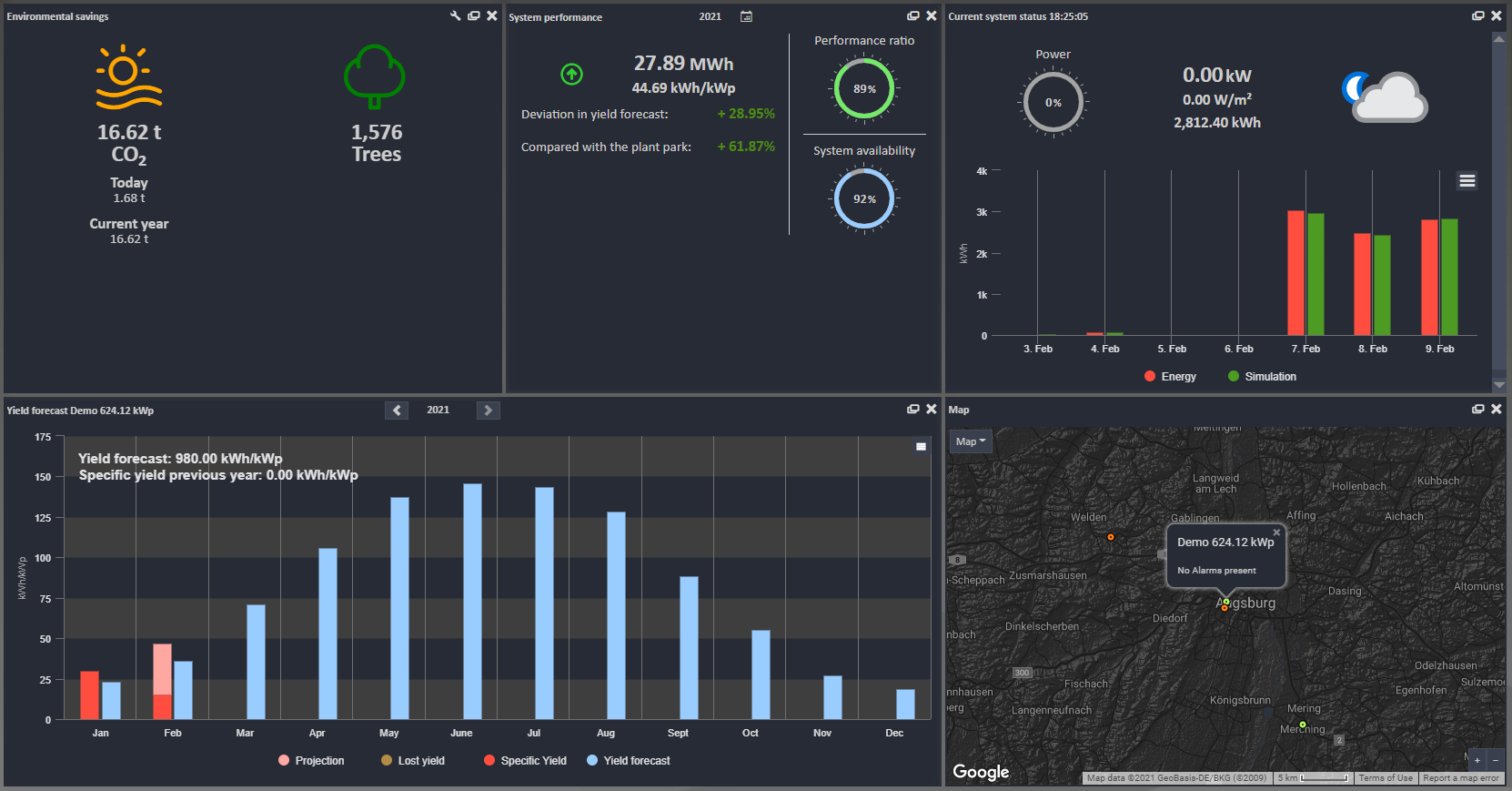This screenshot has width=1512, height=791.
Task: Click the Jan specific yield red bar
Action: pos(89,695)
